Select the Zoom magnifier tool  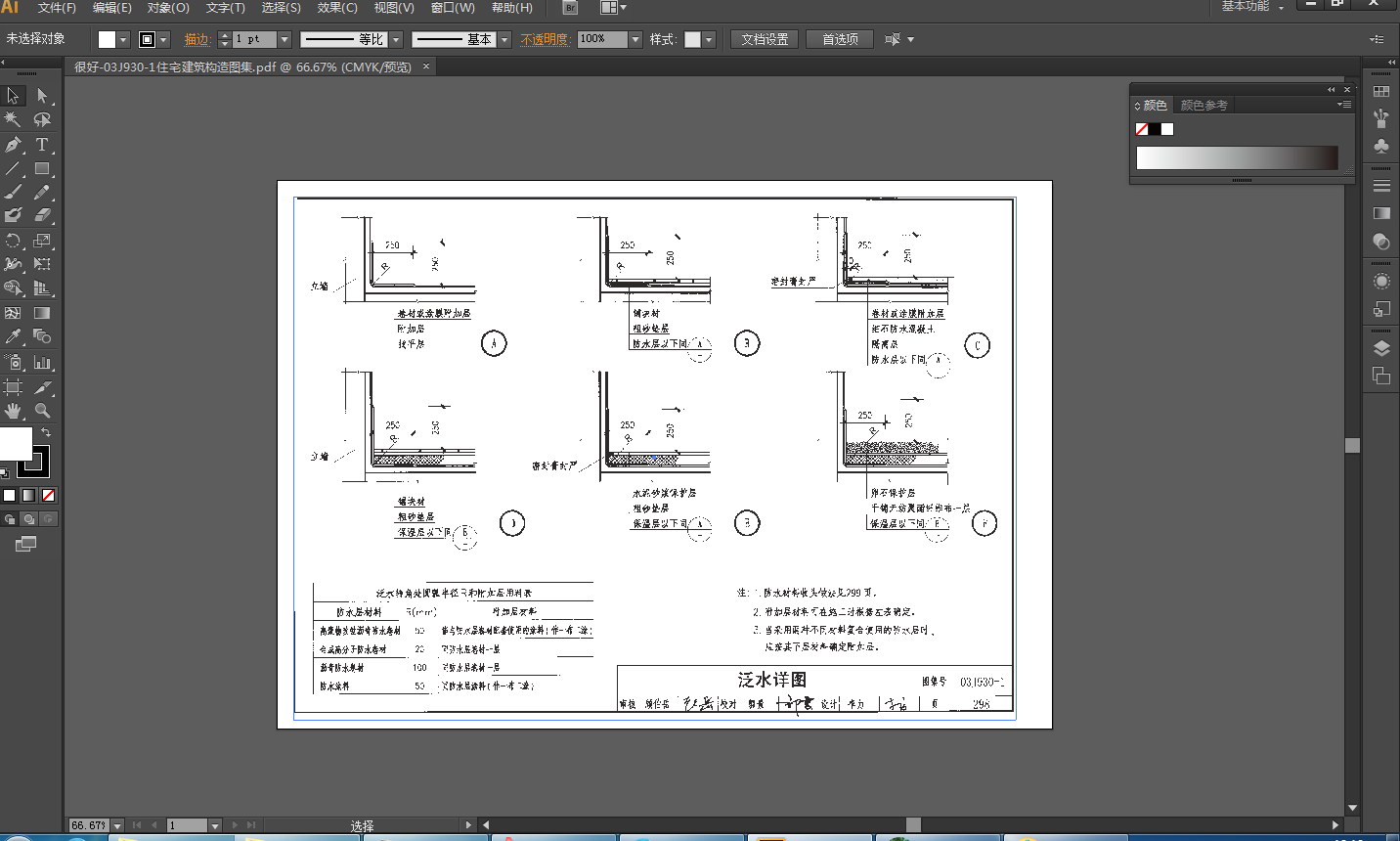coord(42,411)
